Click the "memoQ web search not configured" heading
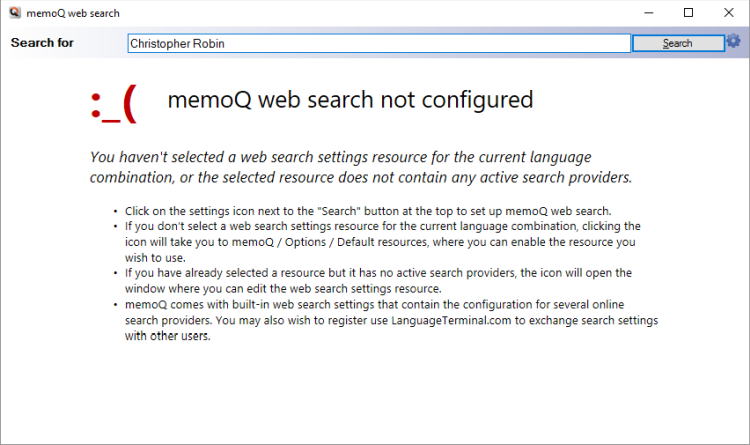The image size is (750, 445). (x=350, y=100)
